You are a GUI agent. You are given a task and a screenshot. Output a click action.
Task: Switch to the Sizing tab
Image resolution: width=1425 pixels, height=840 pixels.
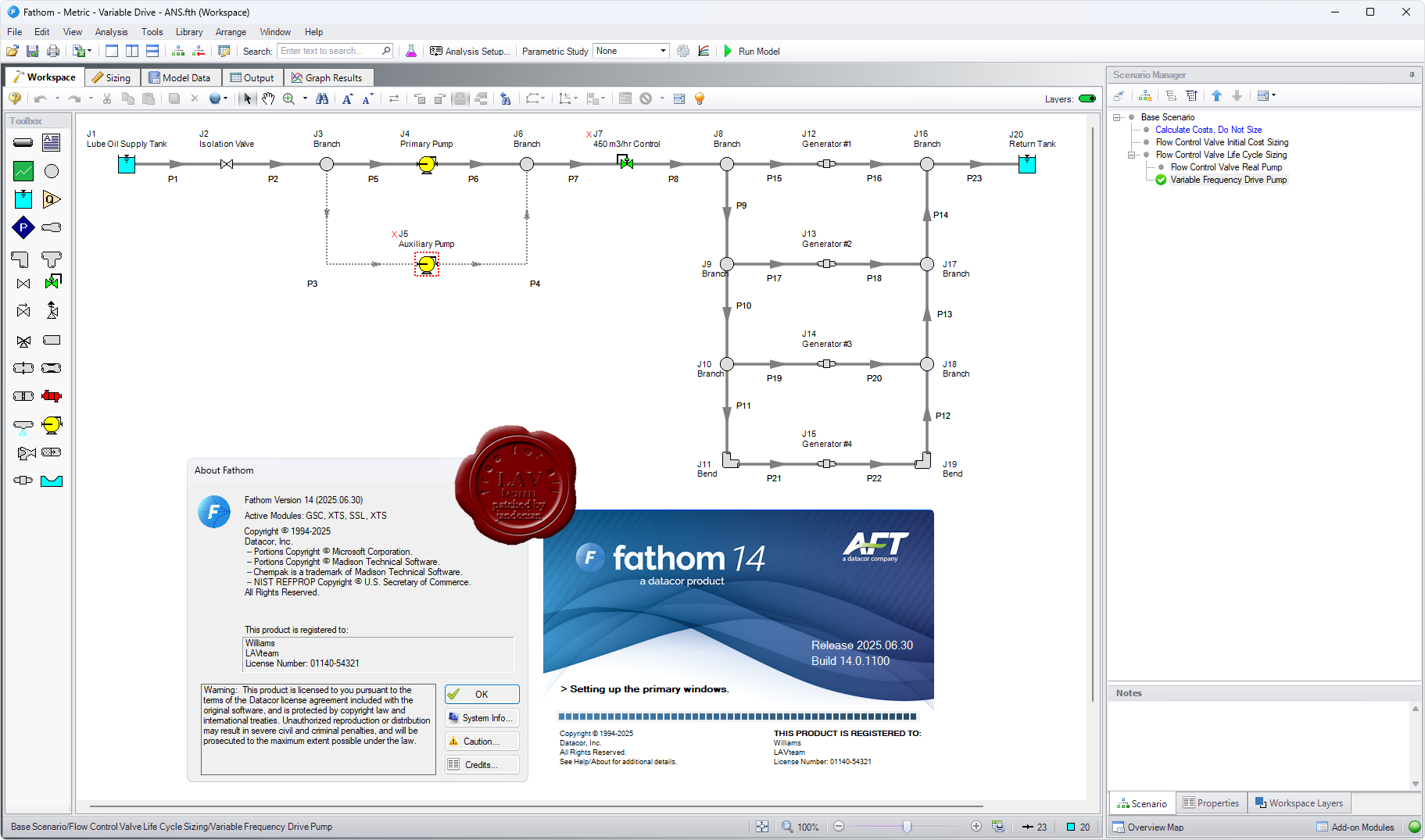[112, 77]
